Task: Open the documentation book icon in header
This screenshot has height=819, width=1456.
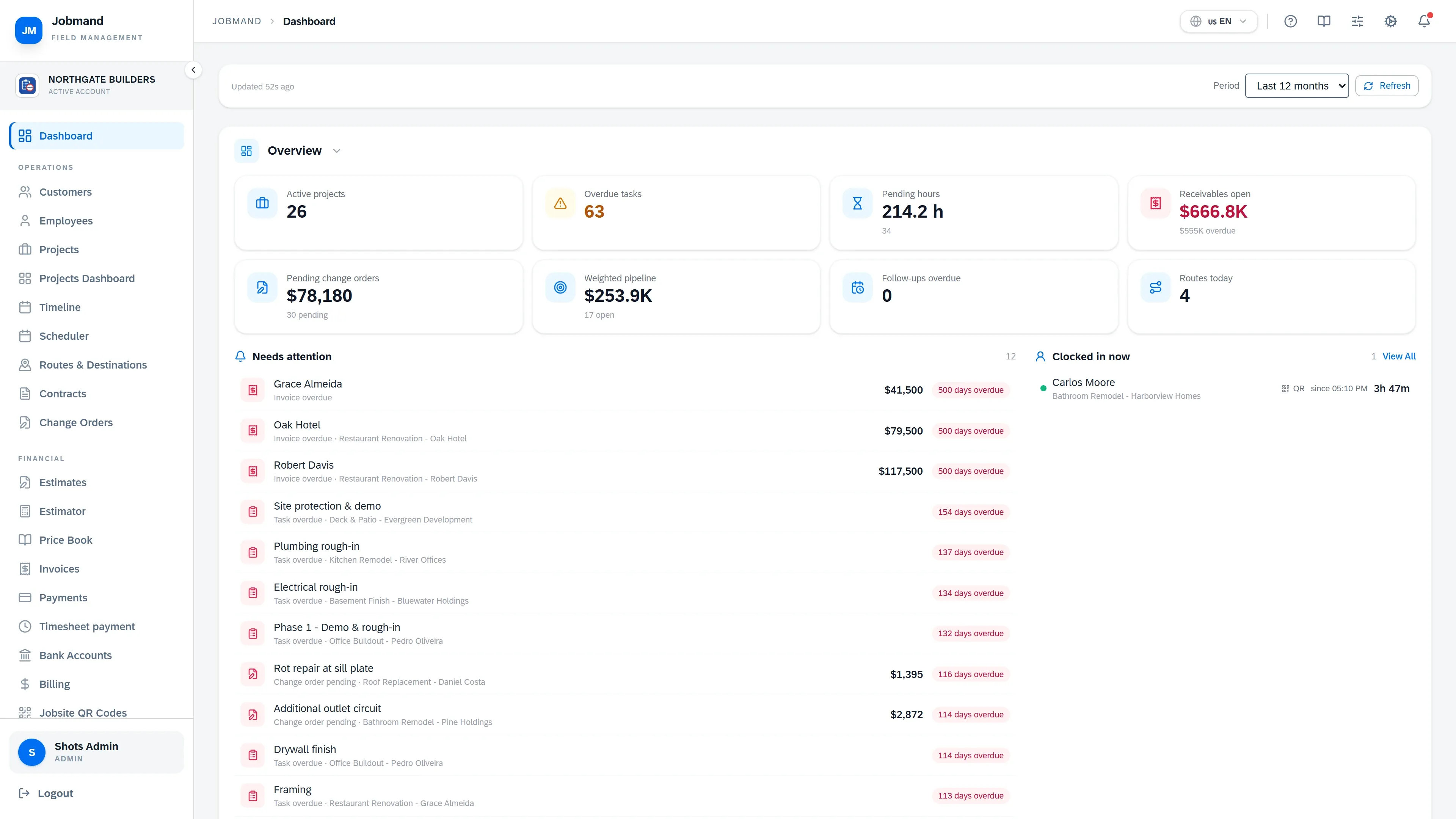Action: point(1324,22)
